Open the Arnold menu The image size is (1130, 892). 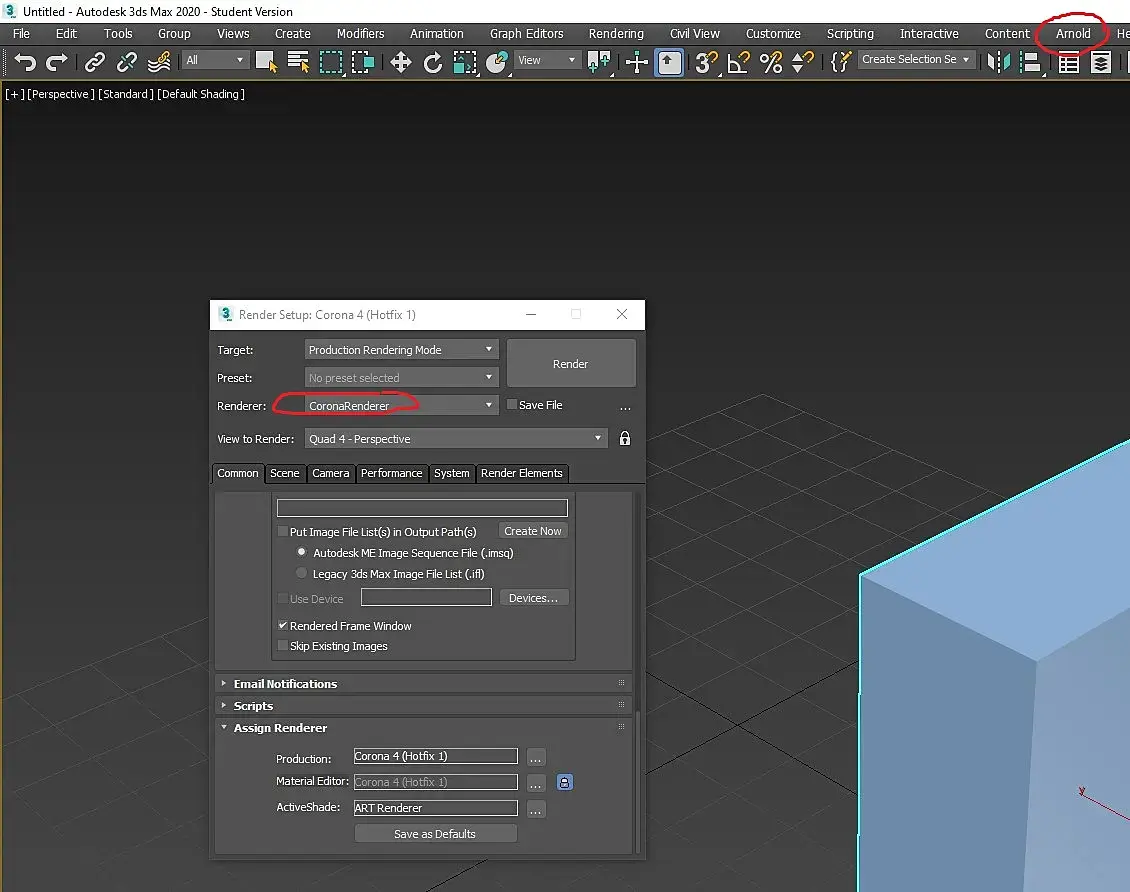(x=1073, y=33)
